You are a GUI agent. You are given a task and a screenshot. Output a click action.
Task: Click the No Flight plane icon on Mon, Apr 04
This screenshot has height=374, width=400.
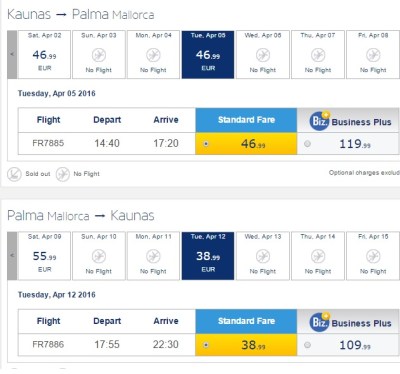pos(153,55)
